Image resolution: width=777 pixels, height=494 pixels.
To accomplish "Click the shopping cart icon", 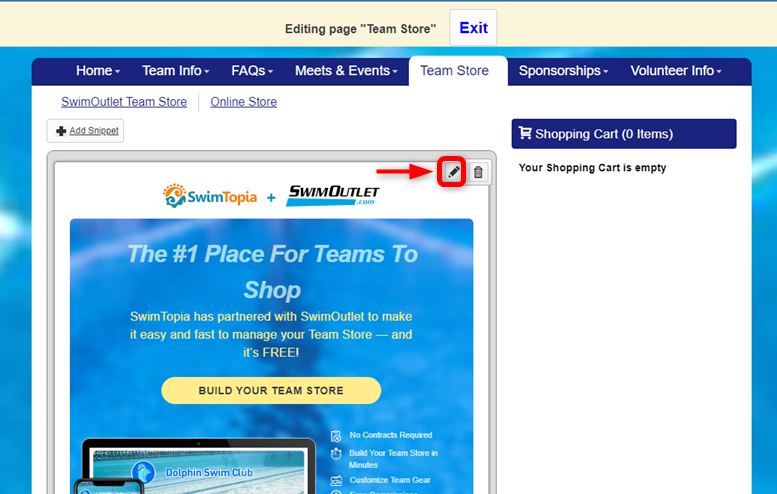I will [525, 133].
